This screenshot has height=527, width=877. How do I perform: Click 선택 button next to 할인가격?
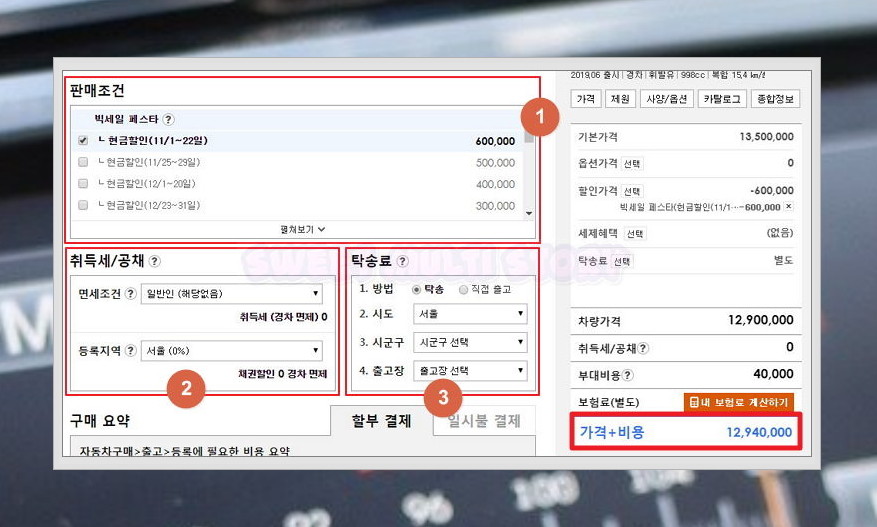pyautogui.click(x=632, y=191)
